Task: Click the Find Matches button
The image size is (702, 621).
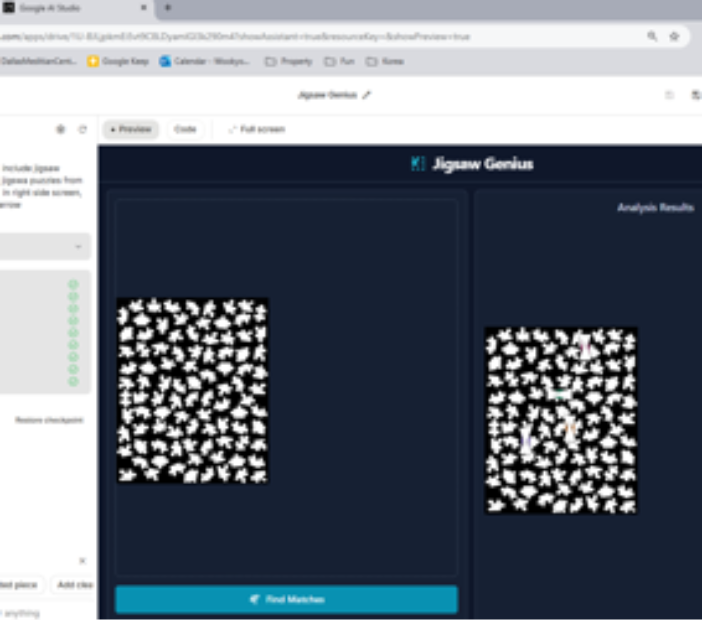Action: tap(286, 599)
